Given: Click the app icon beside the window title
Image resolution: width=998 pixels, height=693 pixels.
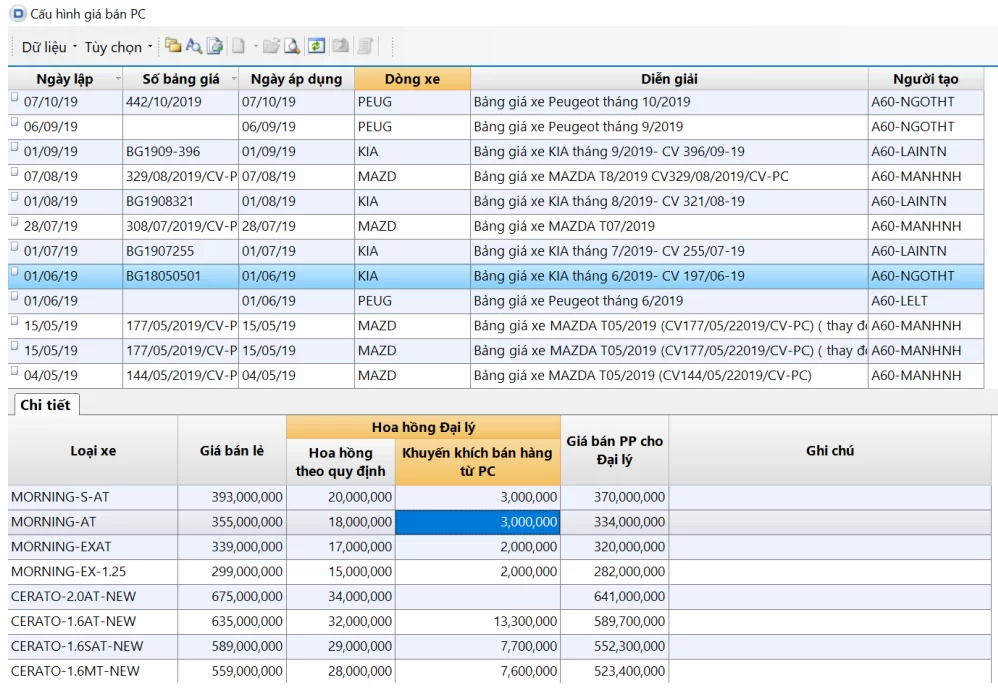Looking at the screenshot, I should pyautogui.click(x=17, y=13).
